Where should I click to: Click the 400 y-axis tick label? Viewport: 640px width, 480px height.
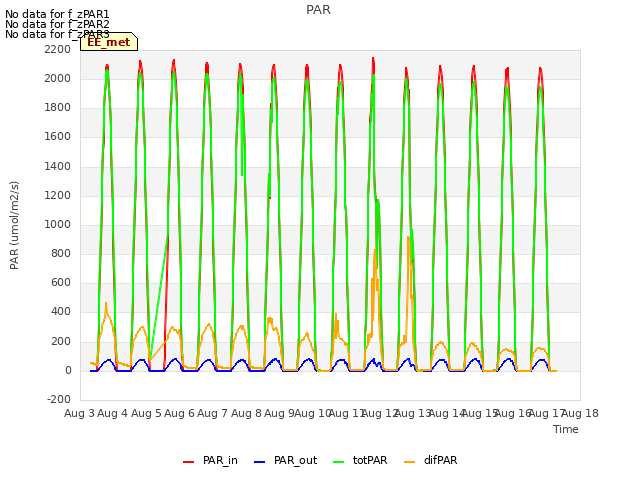pyautogui.click(x=61, y=312)
